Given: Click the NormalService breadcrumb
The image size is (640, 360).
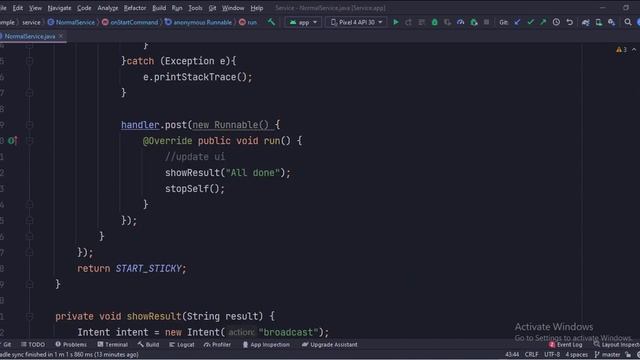Looking at the screenshot, I should click(71, 22).
